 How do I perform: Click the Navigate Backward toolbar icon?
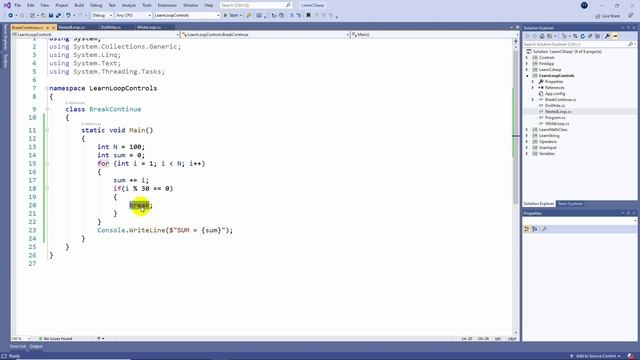click(x=11, y=16)
